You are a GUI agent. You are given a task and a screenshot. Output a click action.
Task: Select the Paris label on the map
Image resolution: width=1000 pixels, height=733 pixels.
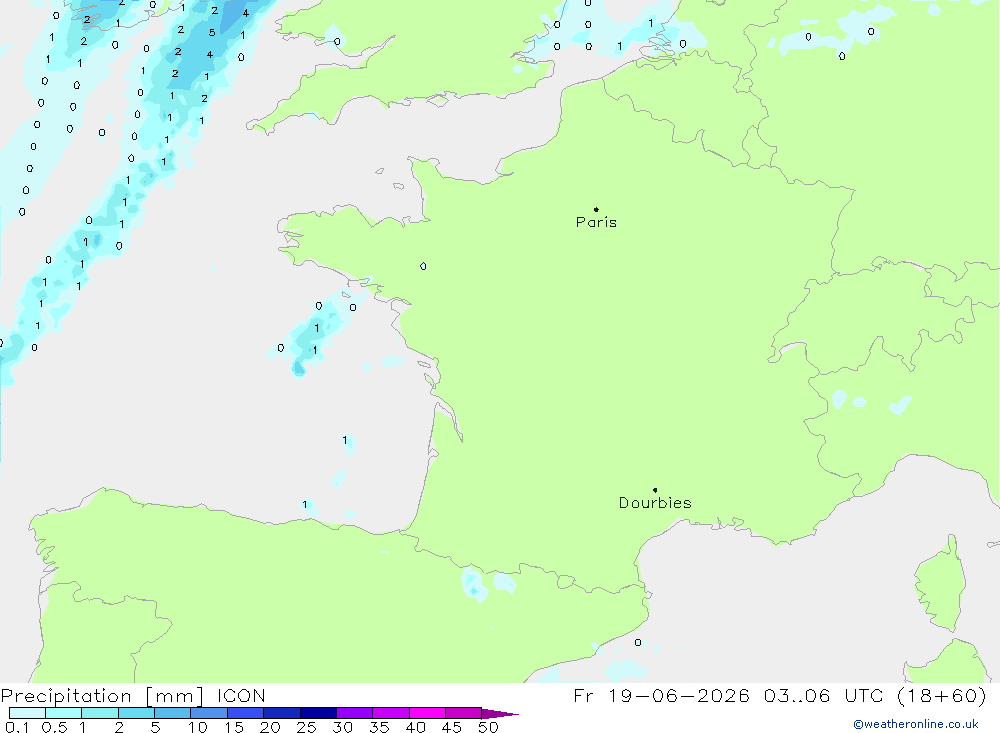[x=596, y=222]
